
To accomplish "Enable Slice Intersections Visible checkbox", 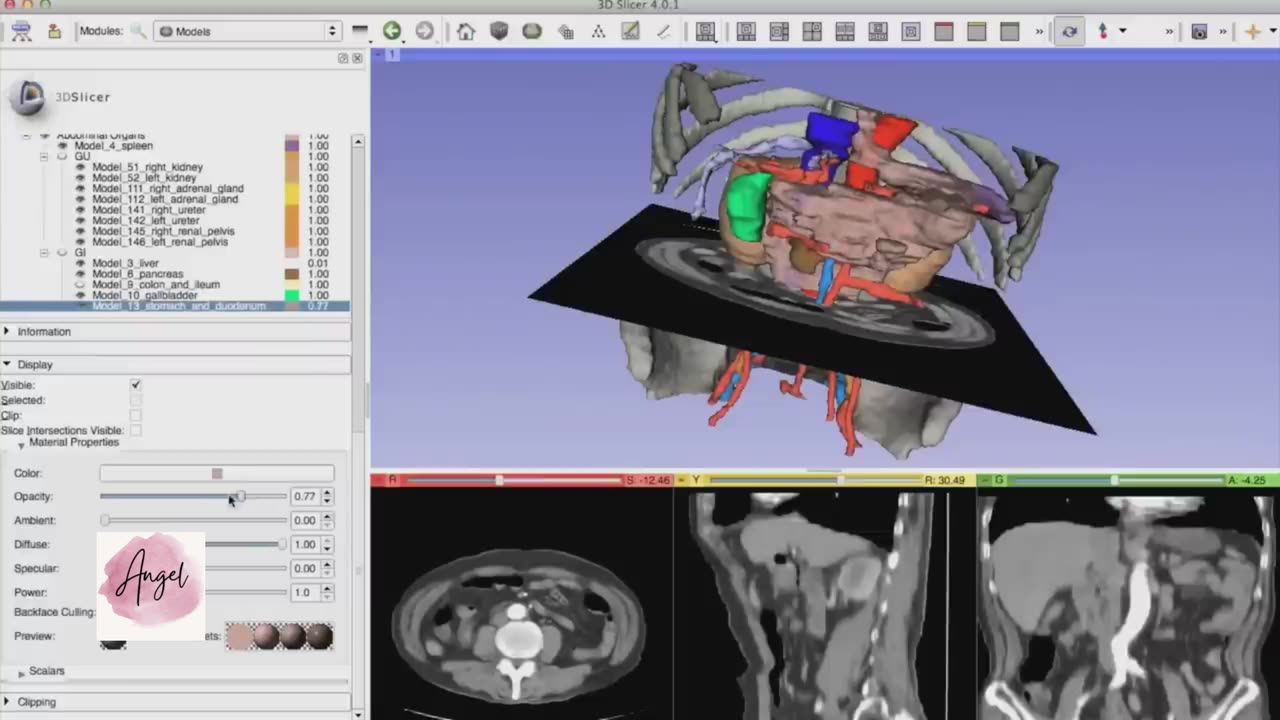I will click(135, 430).
